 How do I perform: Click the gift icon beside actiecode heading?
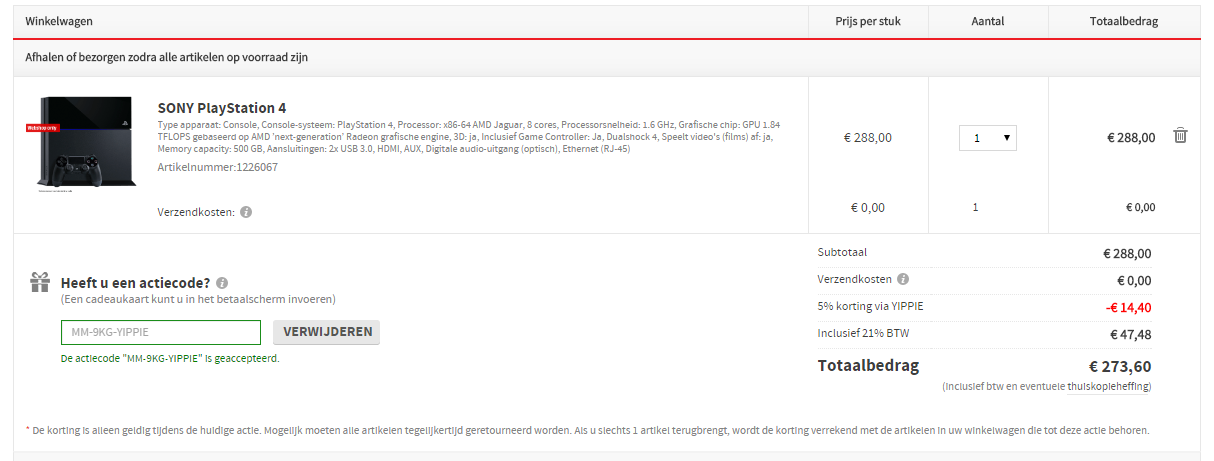pos(40,282)
